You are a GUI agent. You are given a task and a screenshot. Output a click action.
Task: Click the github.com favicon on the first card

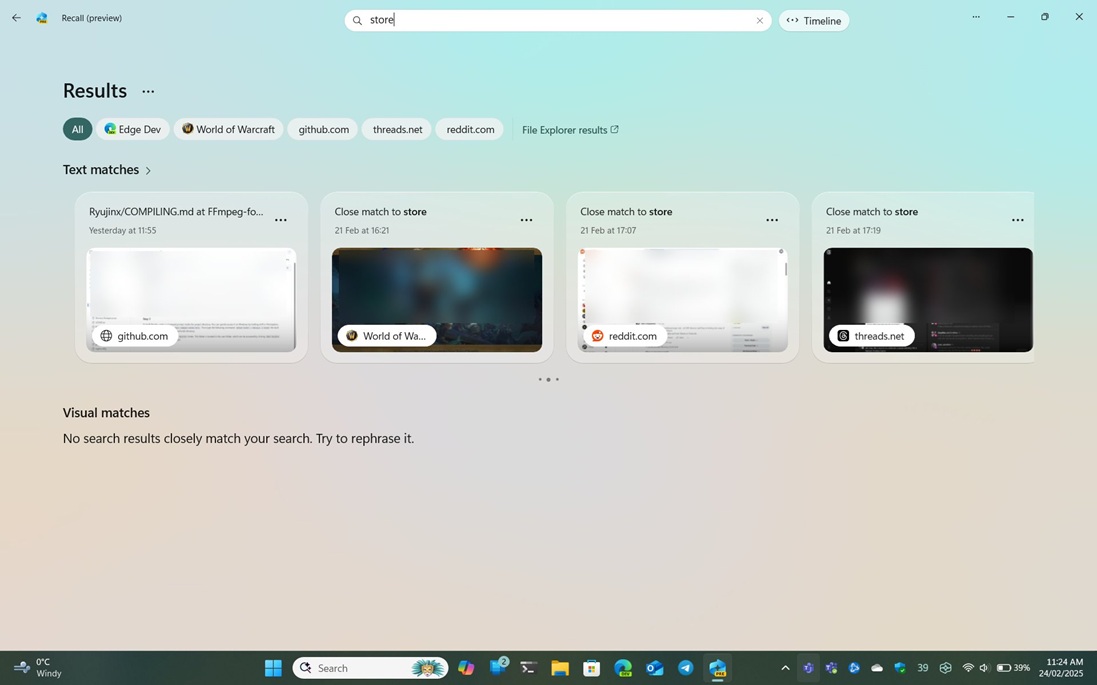(x=106, y=335)
